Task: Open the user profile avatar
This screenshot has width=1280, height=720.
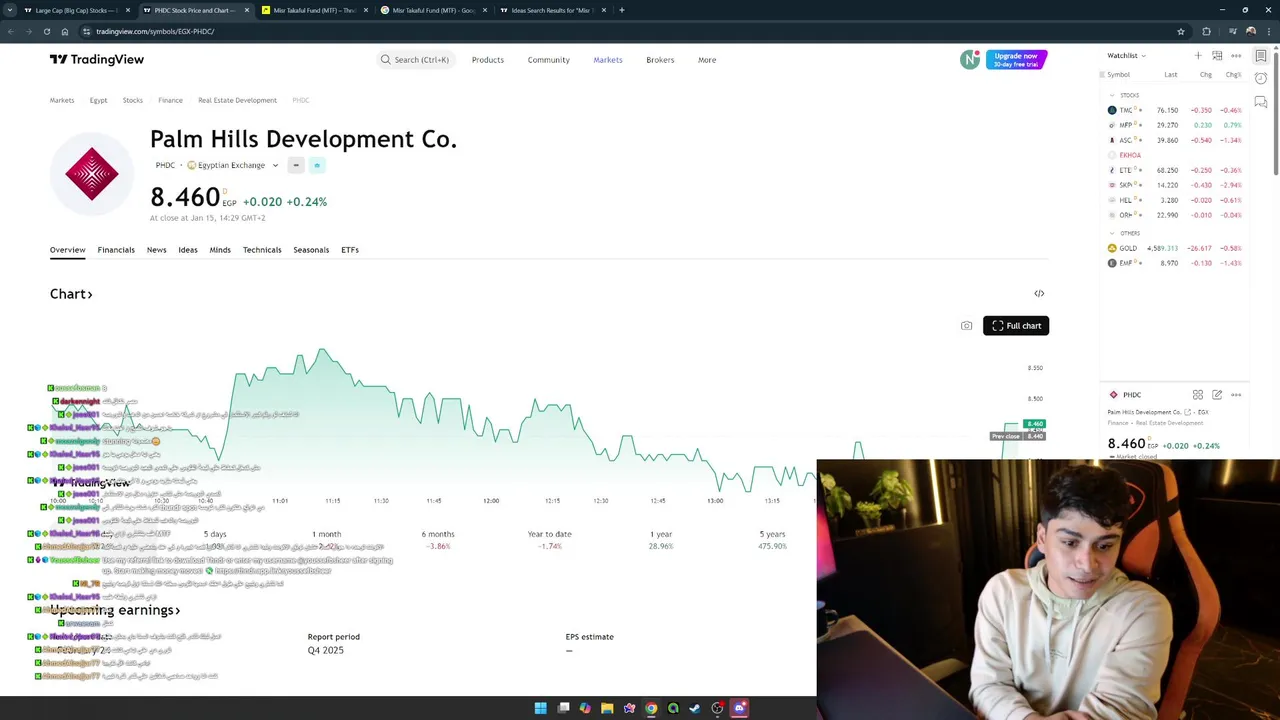Action: [969, 60]
